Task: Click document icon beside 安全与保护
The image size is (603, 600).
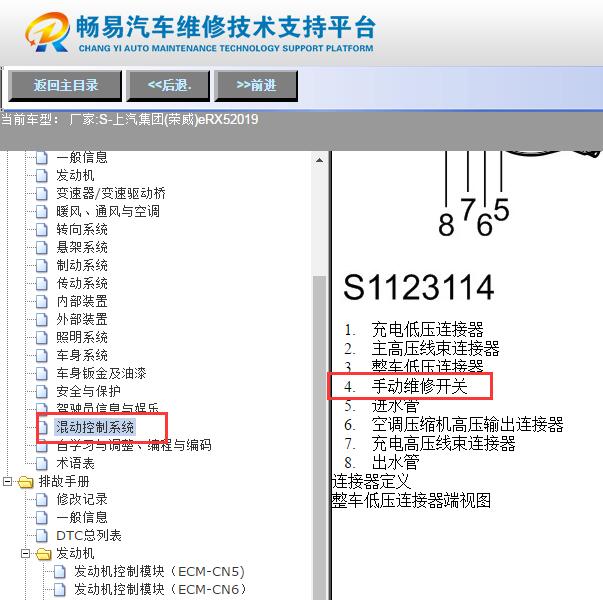Action: click(x=42, y=392)
